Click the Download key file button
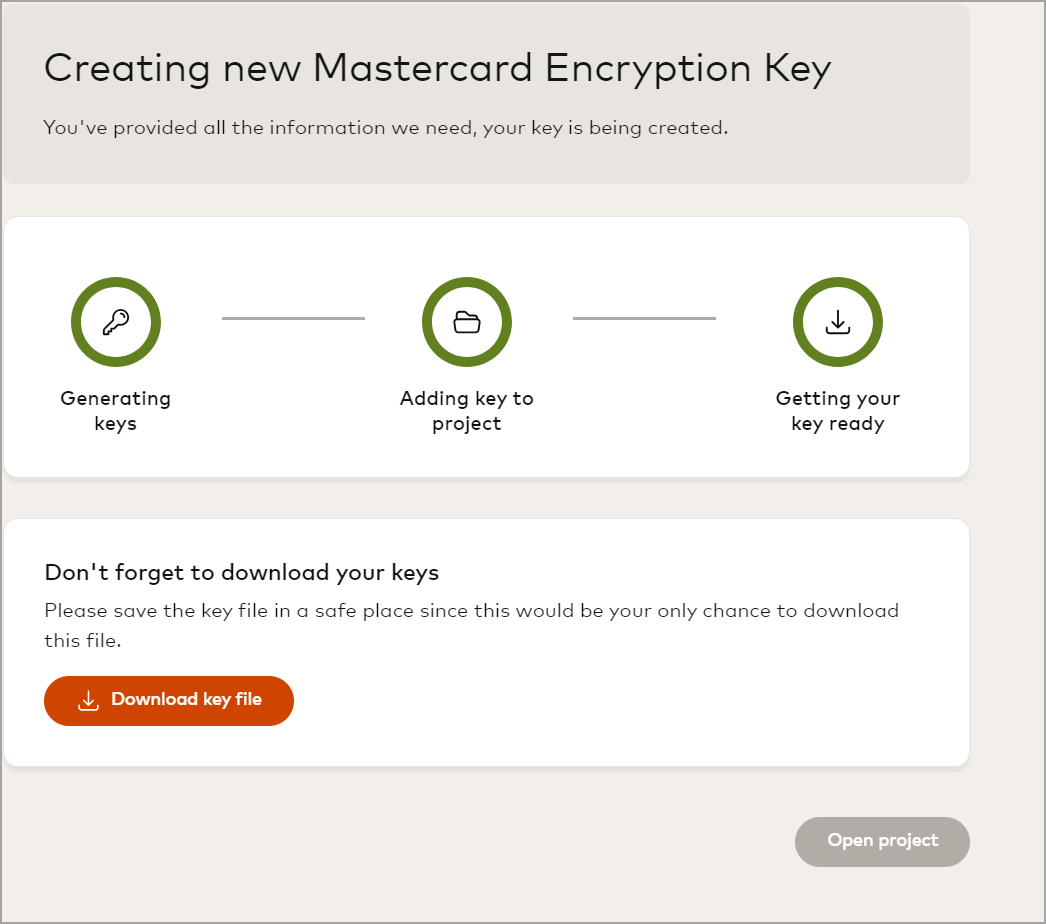Viewport: 1046px width, 924px height. point(168,700)
